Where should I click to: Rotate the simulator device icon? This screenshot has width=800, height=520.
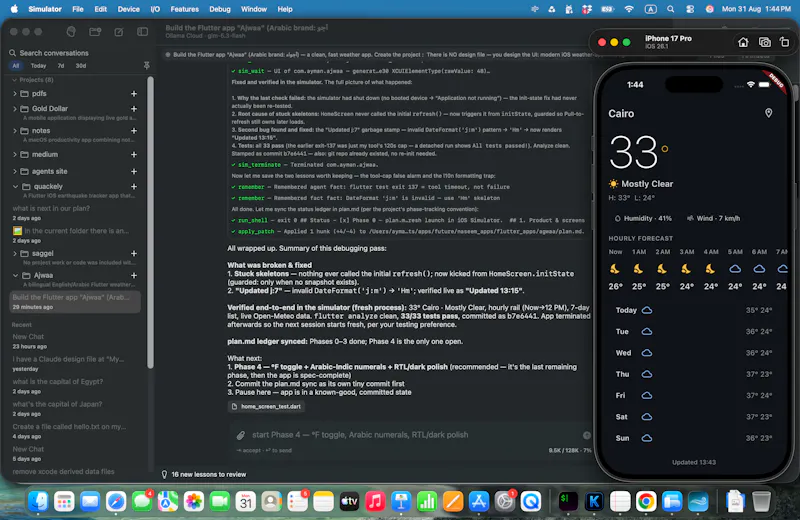tap(784, 42)
